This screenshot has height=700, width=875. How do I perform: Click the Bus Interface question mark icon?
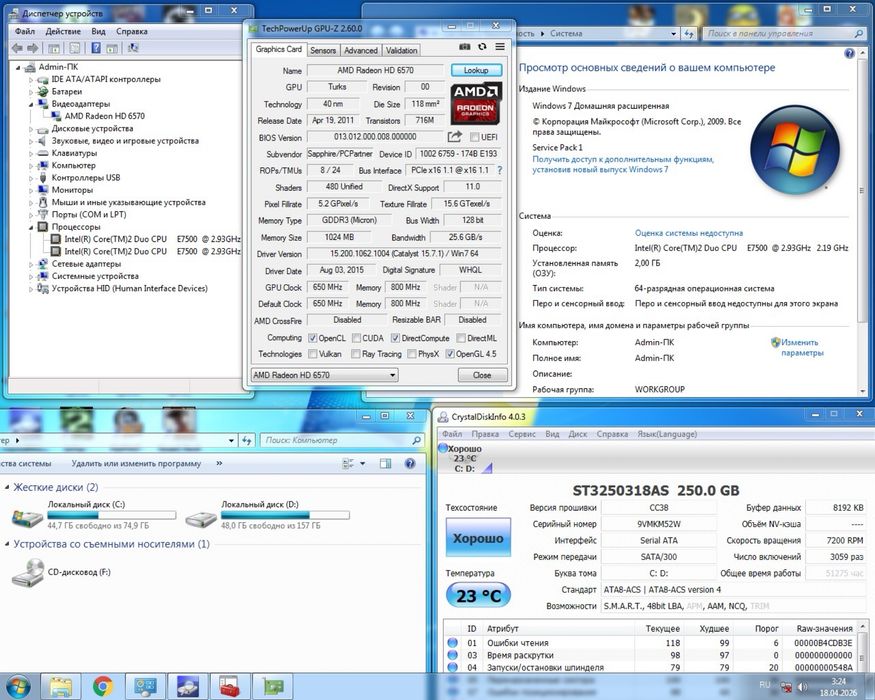(501, 171)
